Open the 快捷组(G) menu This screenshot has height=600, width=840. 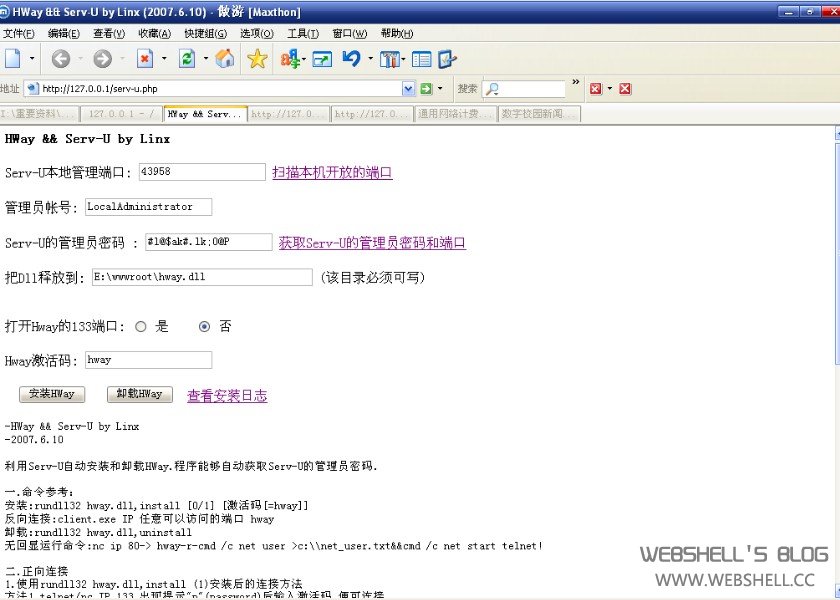205,34
